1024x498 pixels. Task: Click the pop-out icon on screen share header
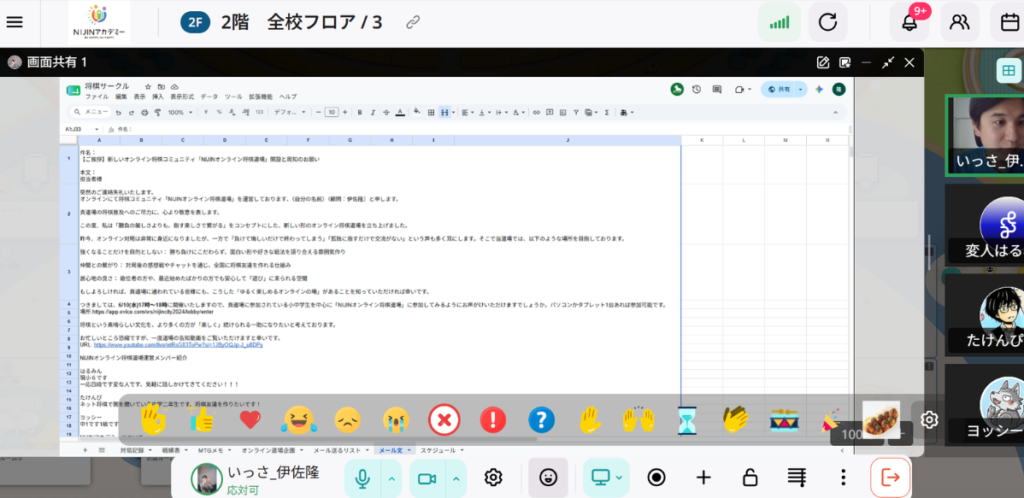coord(845,63)
